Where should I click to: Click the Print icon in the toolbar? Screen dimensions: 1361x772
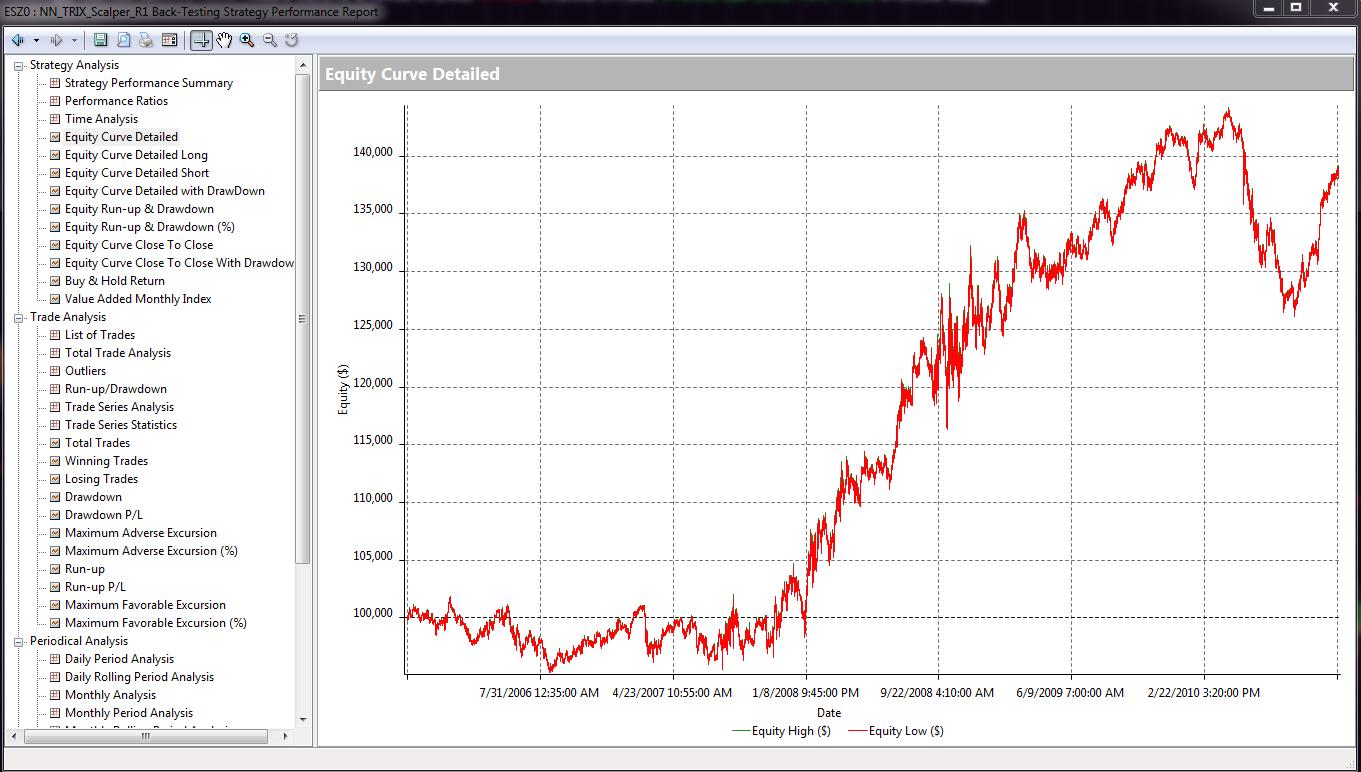[x=146, y=40]
